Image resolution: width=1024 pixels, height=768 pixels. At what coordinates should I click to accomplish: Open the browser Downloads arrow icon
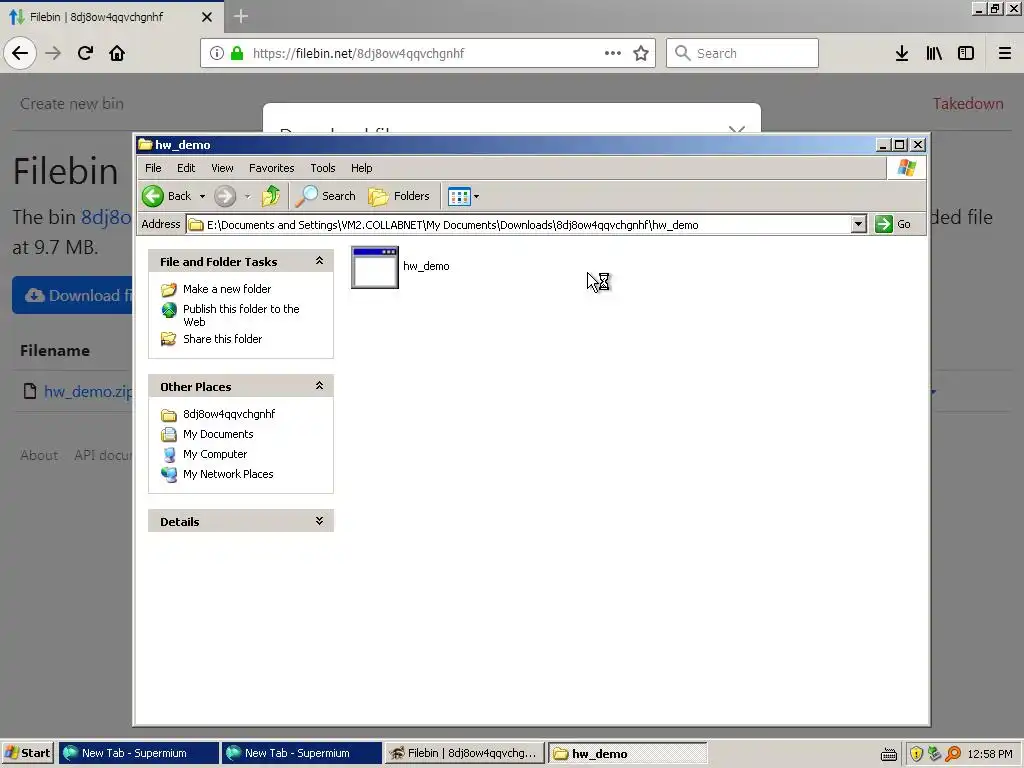(x=902, y=53)
